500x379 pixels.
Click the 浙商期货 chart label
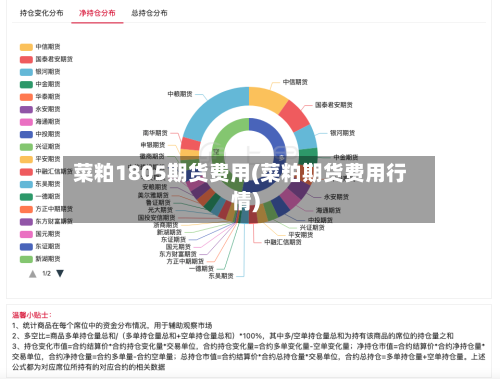coord(166,225)
